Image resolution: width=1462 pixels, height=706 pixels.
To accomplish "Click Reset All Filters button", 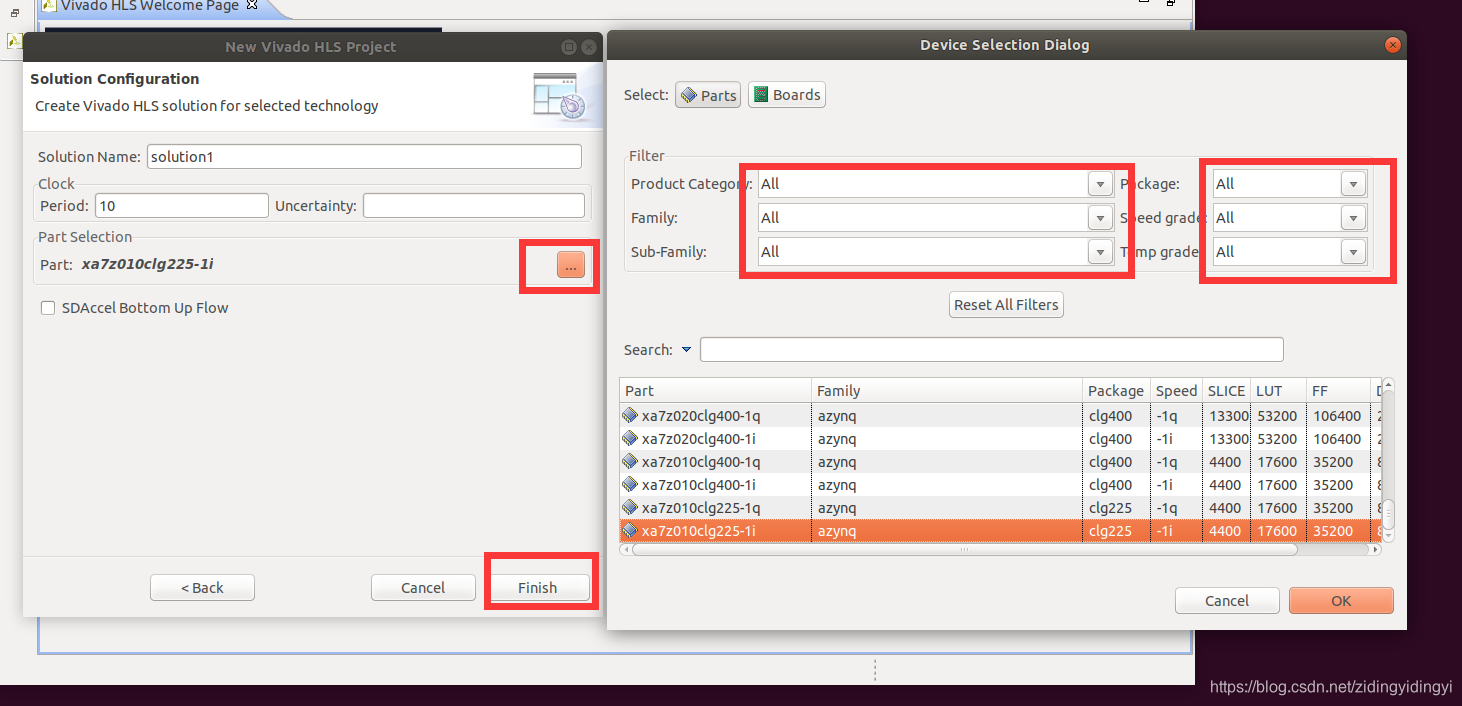I will tap(1006, 305).
